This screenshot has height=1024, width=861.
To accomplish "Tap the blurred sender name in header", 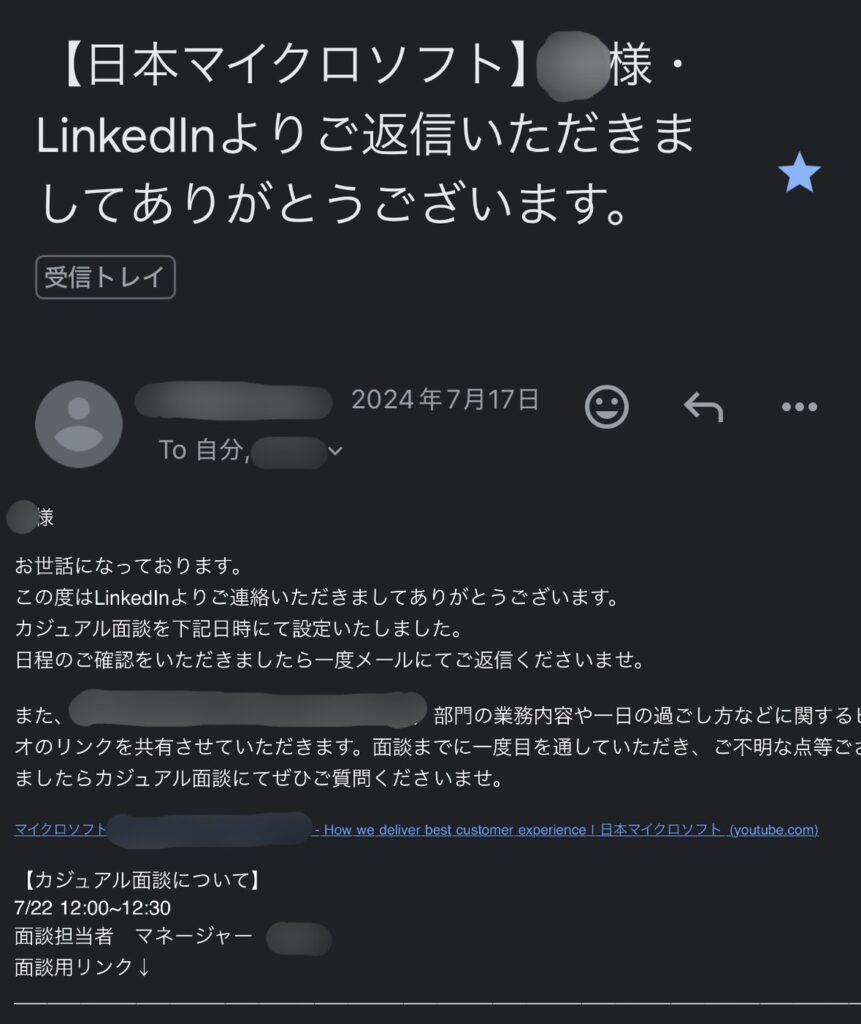I will coord(233,401).
